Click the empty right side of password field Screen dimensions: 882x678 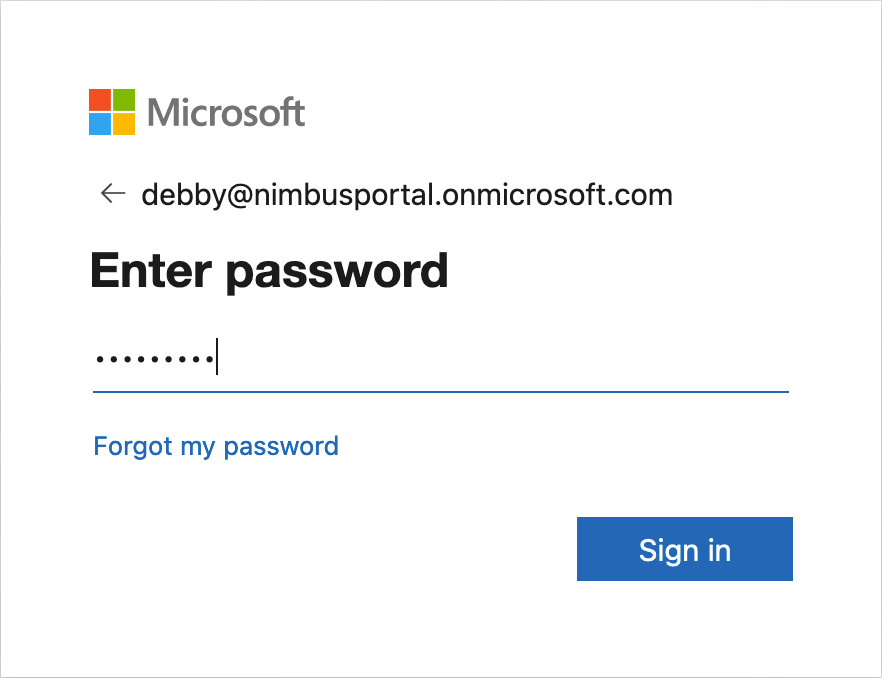(x=600, y=358)
